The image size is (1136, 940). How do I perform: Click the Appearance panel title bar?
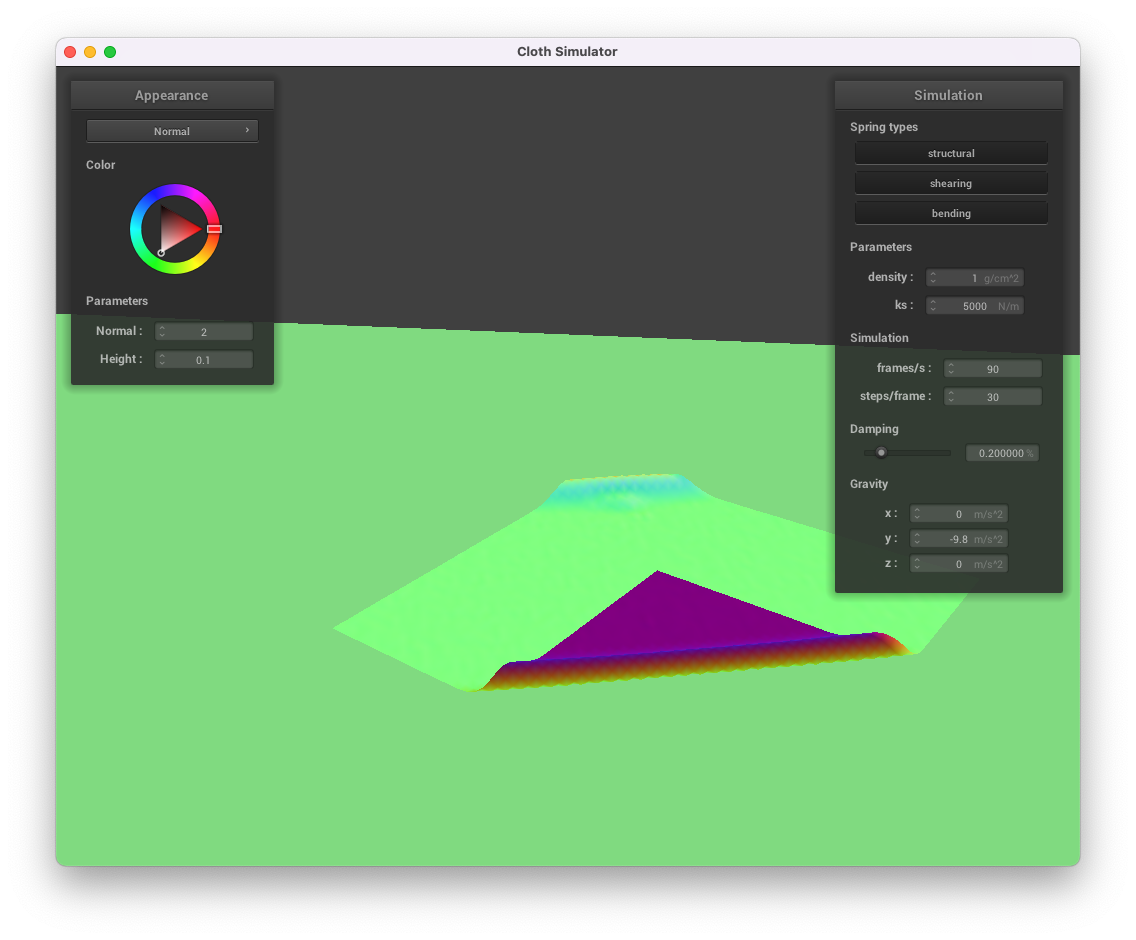click(172, 95)
